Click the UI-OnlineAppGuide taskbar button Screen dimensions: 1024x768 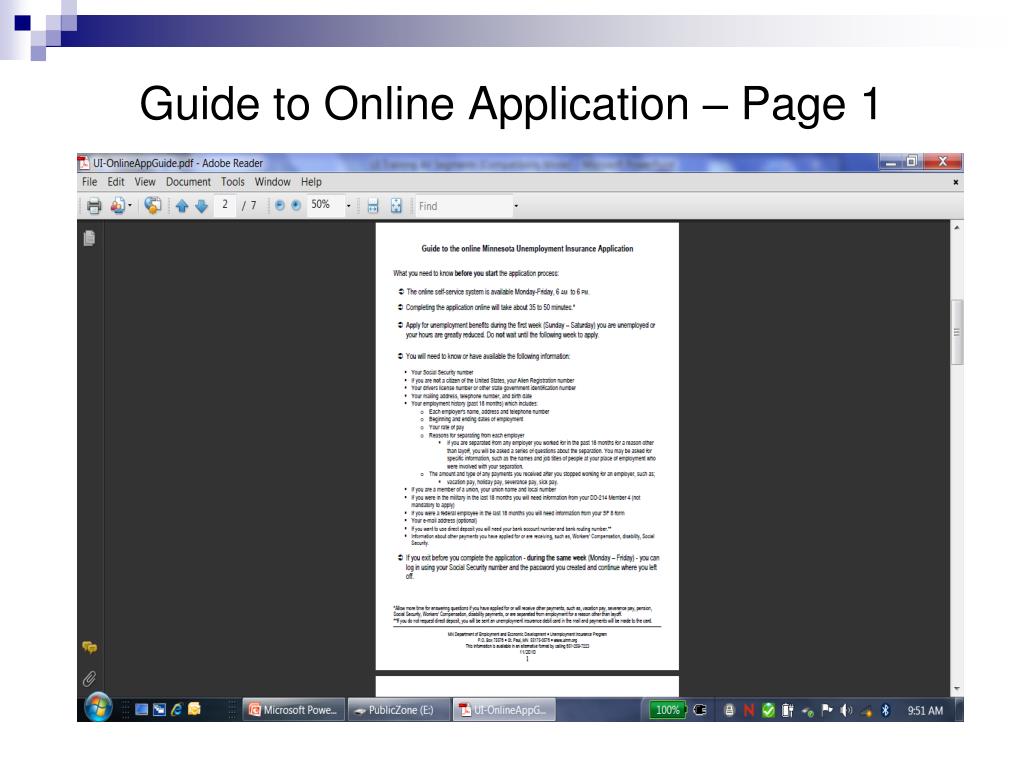505,710
